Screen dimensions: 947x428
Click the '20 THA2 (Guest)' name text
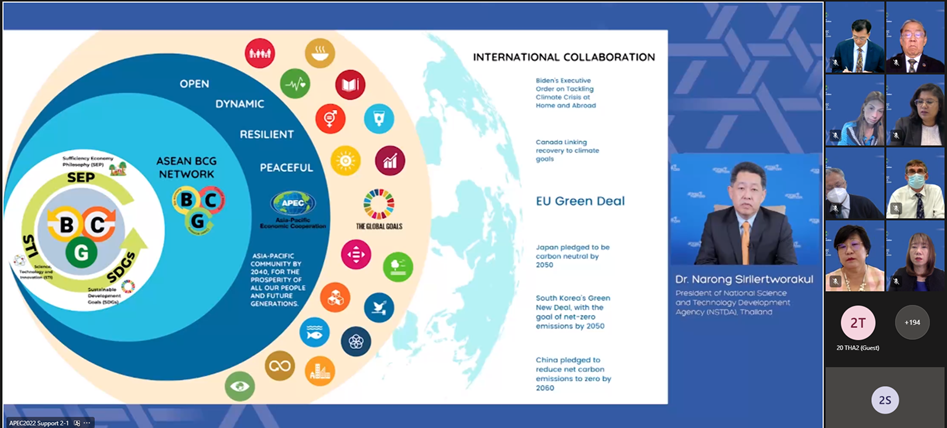858,348
